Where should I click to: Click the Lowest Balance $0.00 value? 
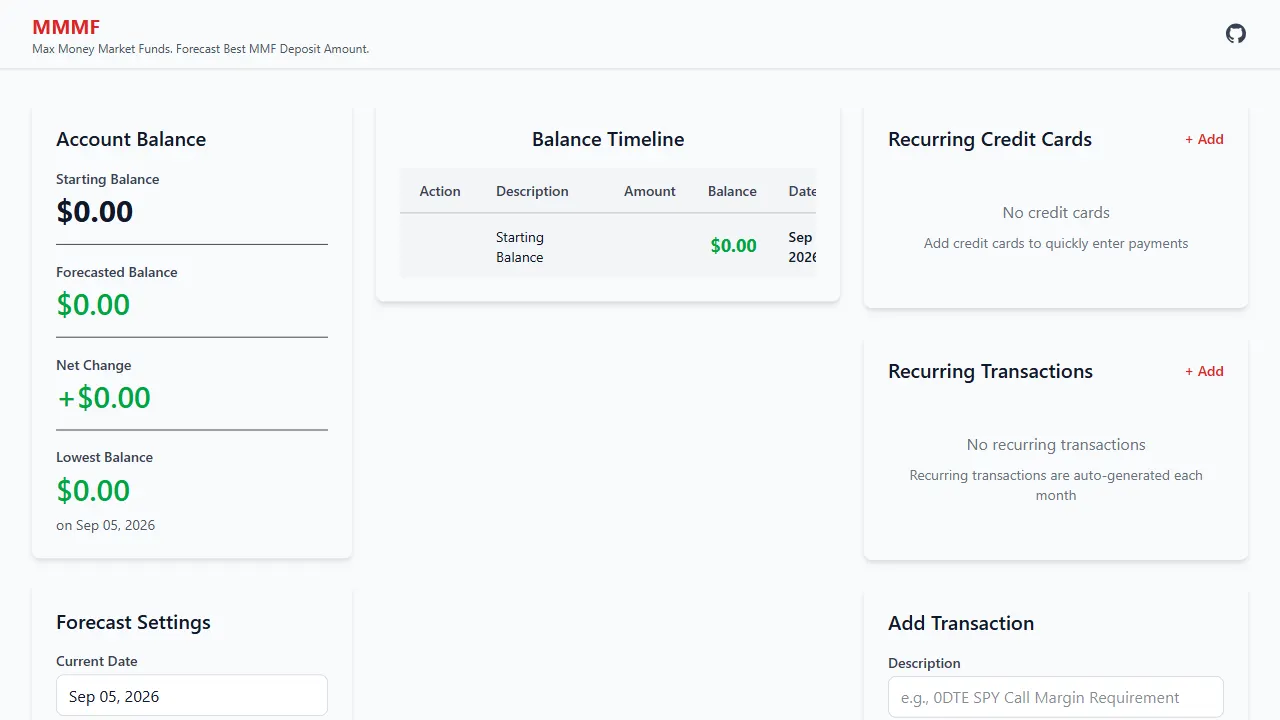click(93, 491)
